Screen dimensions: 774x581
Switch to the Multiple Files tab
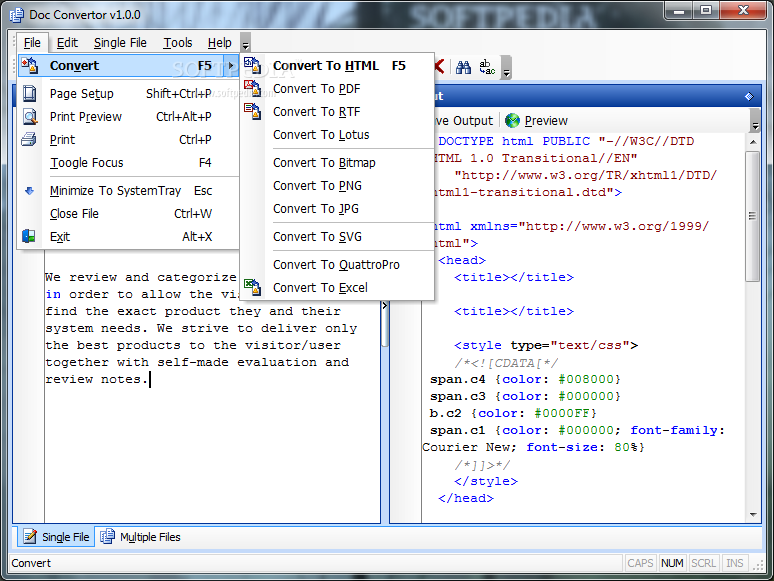click(x=141, y=537)
